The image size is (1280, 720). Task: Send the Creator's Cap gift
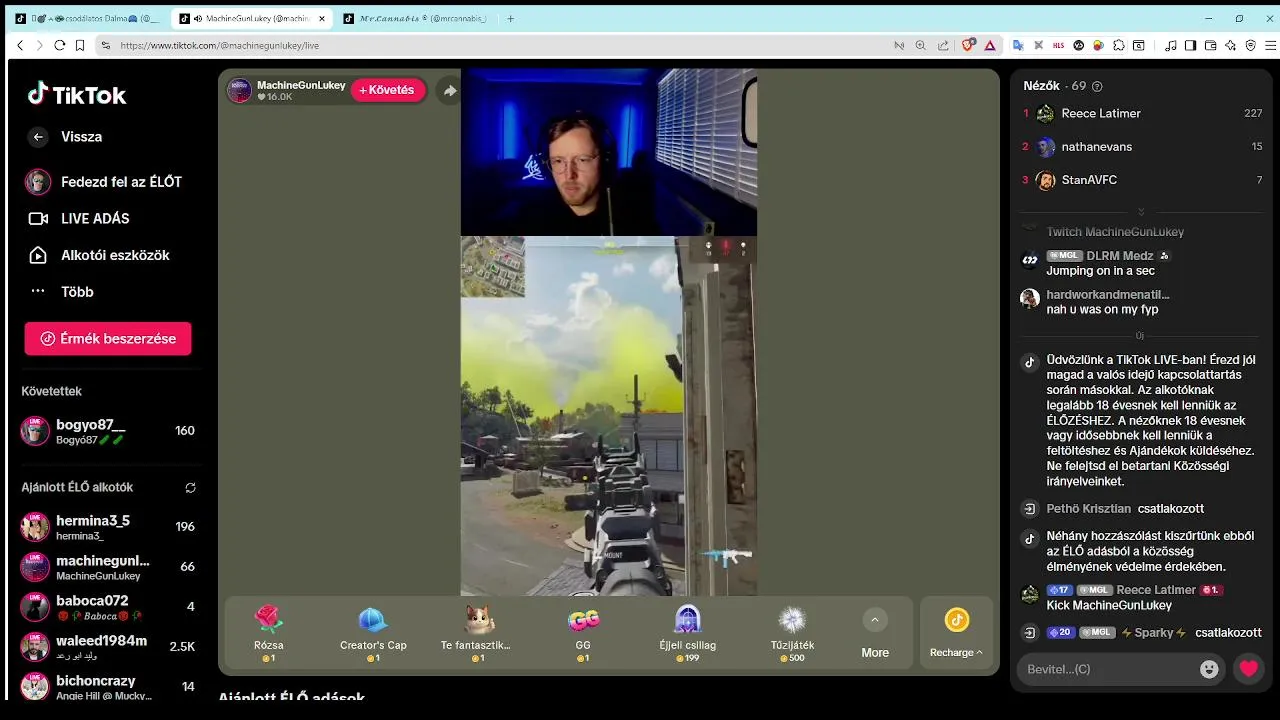[x=373, y=634]
